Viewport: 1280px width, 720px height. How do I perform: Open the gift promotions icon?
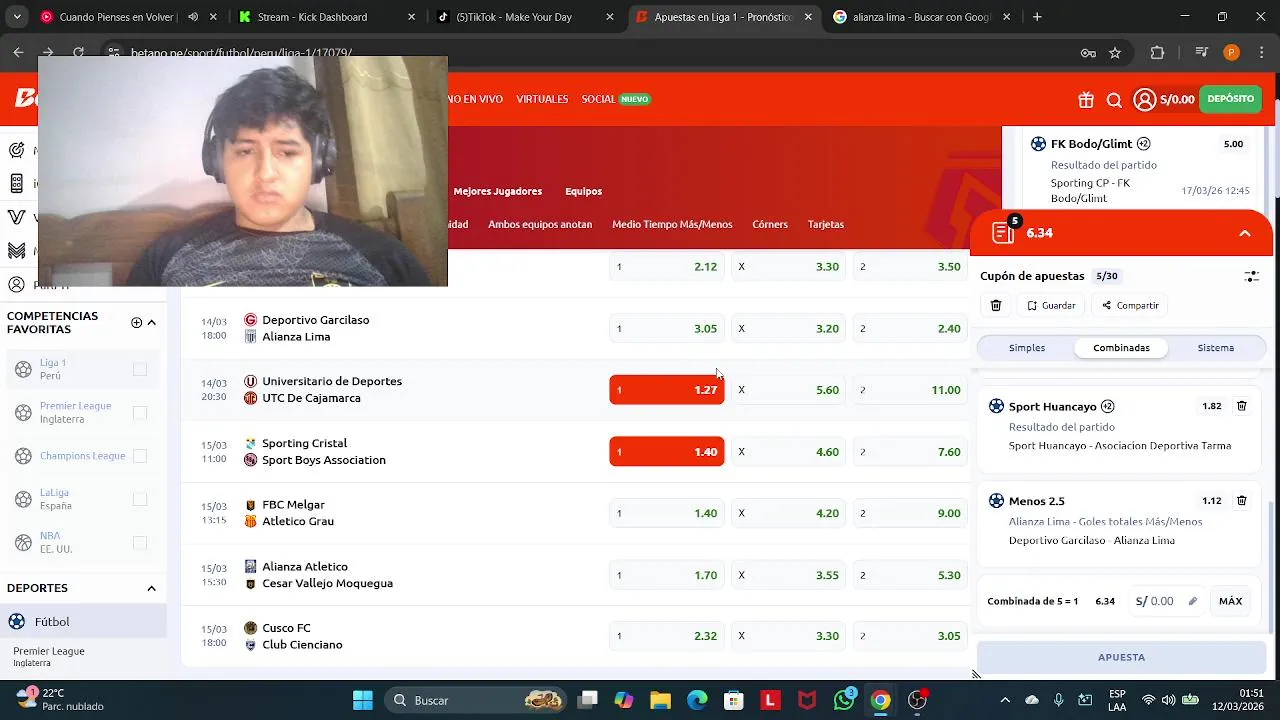[1086, 99]
